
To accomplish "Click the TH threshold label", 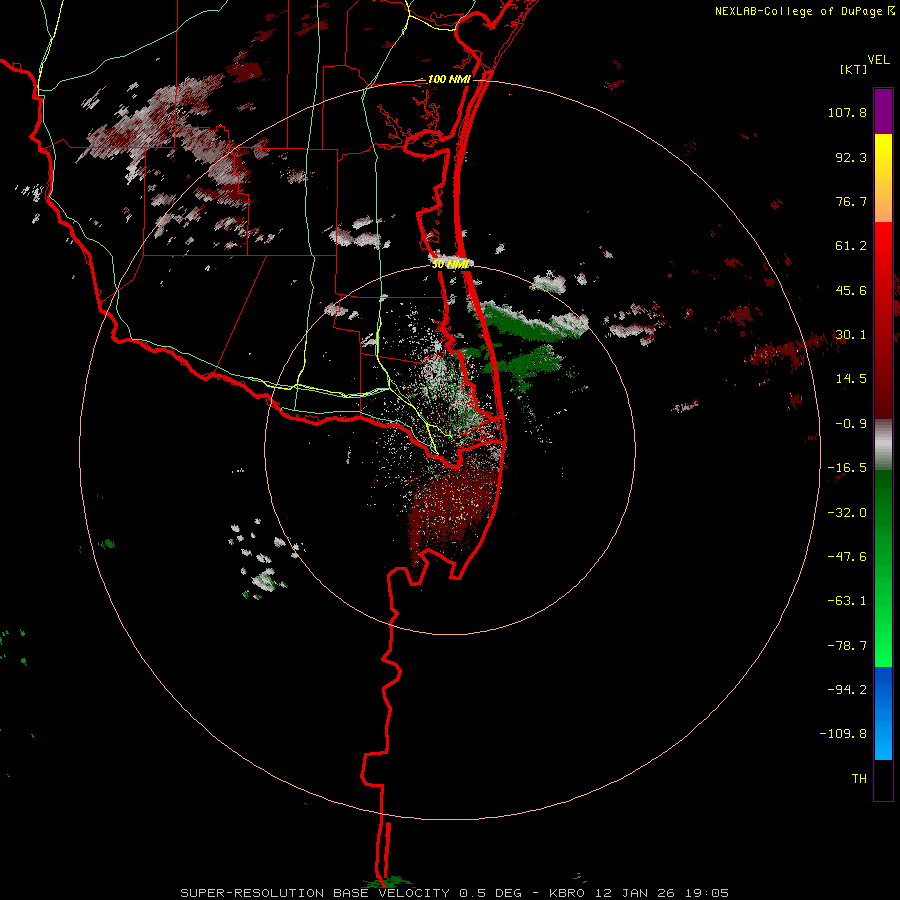I will 859,779.
